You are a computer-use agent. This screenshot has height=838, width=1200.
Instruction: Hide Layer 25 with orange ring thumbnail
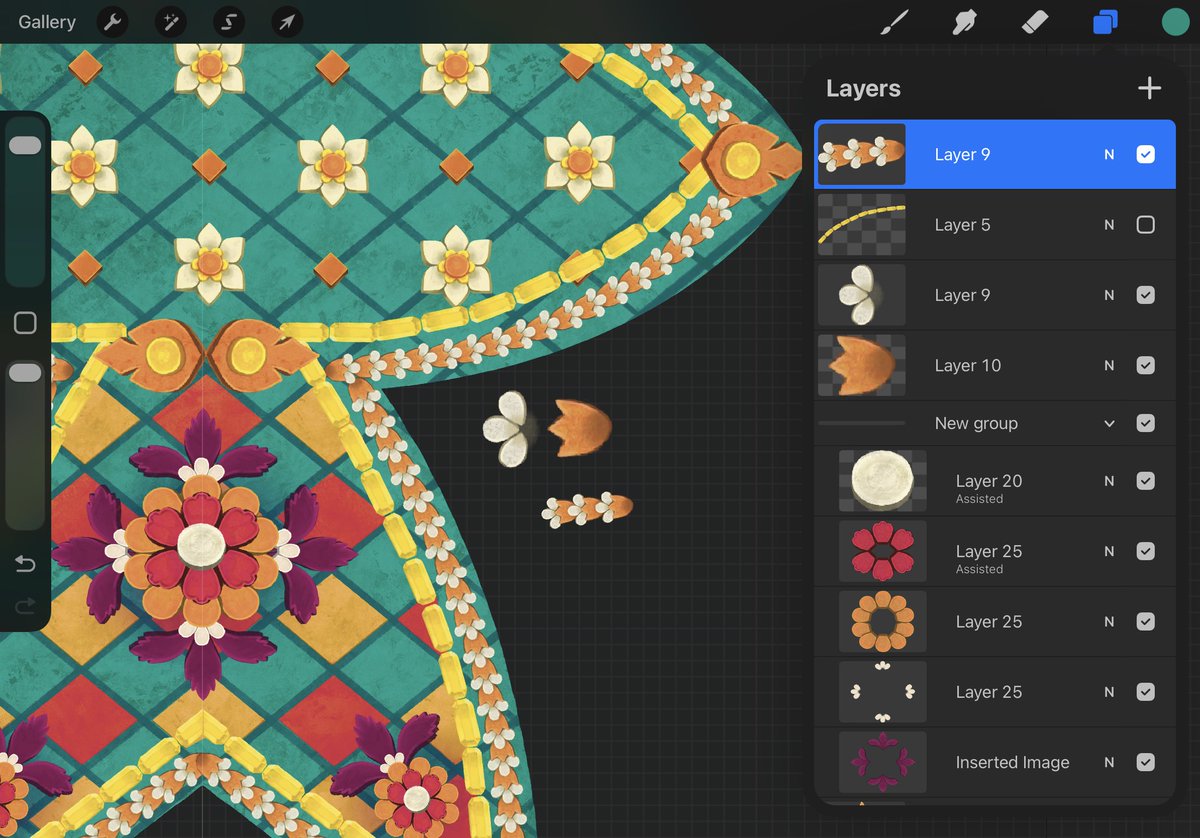pyautogui.click(x=1146, y=621)
